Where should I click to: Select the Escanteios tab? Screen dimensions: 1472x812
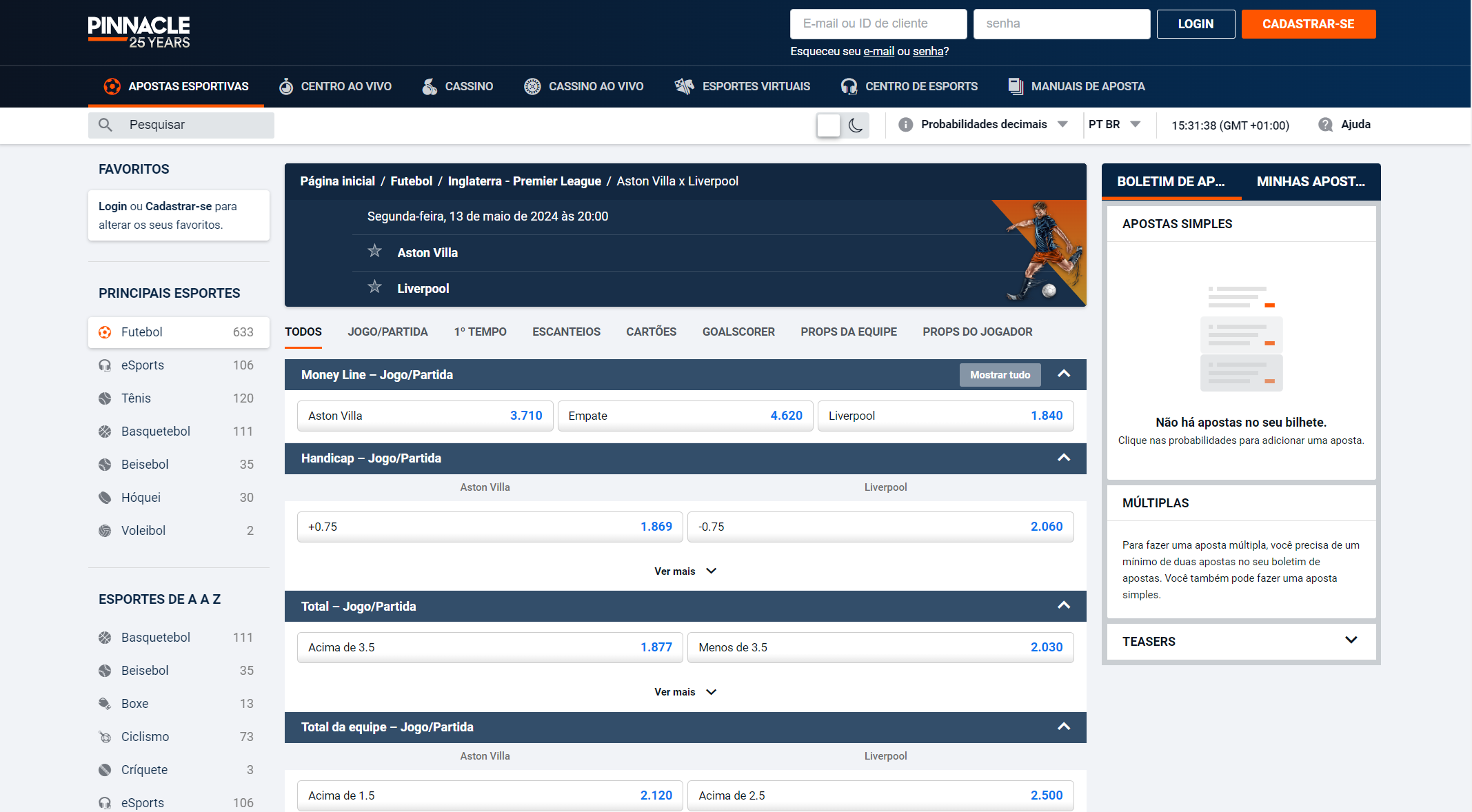pos(566,332)
